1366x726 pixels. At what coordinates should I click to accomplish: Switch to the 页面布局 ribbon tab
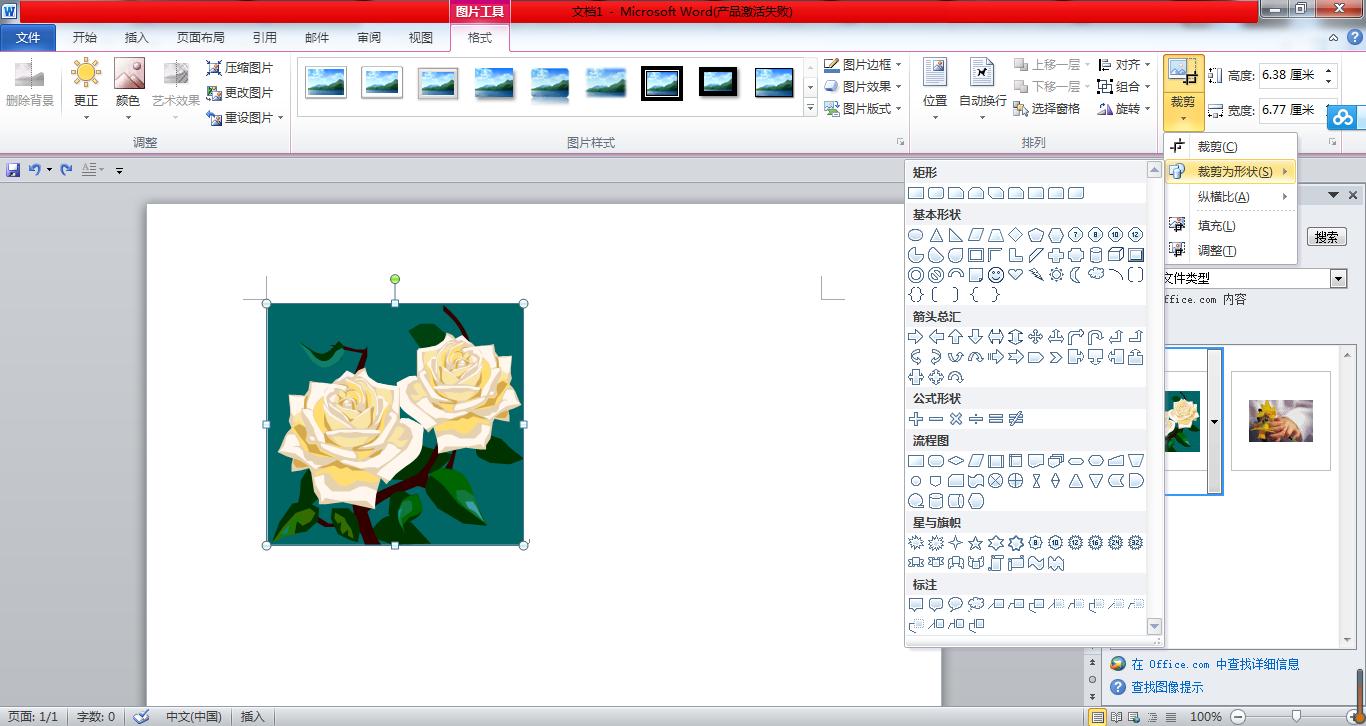[202, 37]
